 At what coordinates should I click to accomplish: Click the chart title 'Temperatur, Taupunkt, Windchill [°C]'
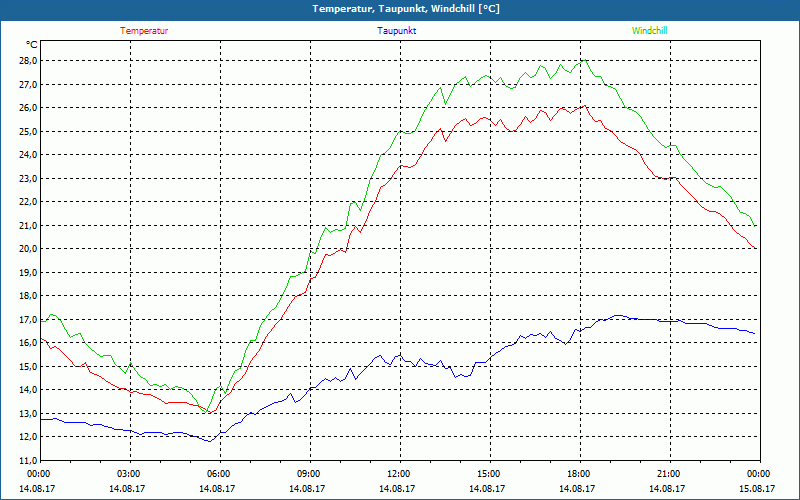coord(406,9)
